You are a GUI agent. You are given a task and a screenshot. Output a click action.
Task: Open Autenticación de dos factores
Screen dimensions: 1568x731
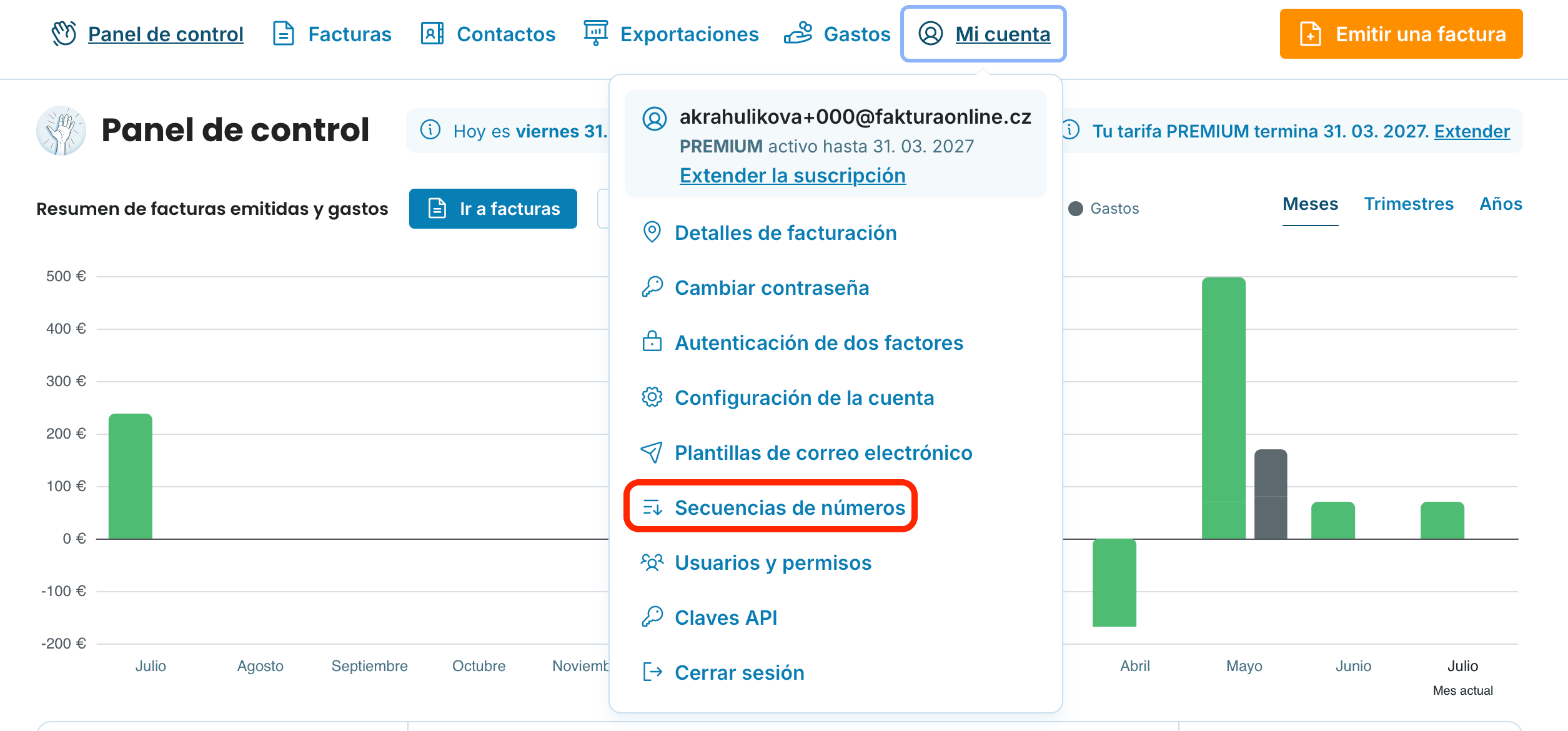pyautogui.click(x=819, y=343)
